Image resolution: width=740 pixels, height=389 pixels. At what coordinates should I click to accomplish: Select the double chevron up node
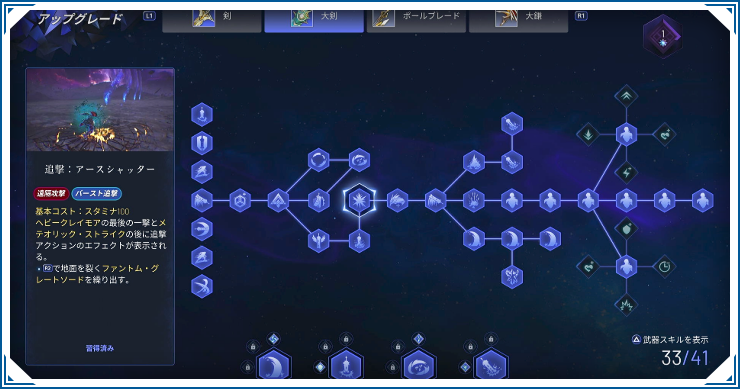point(626,96)
